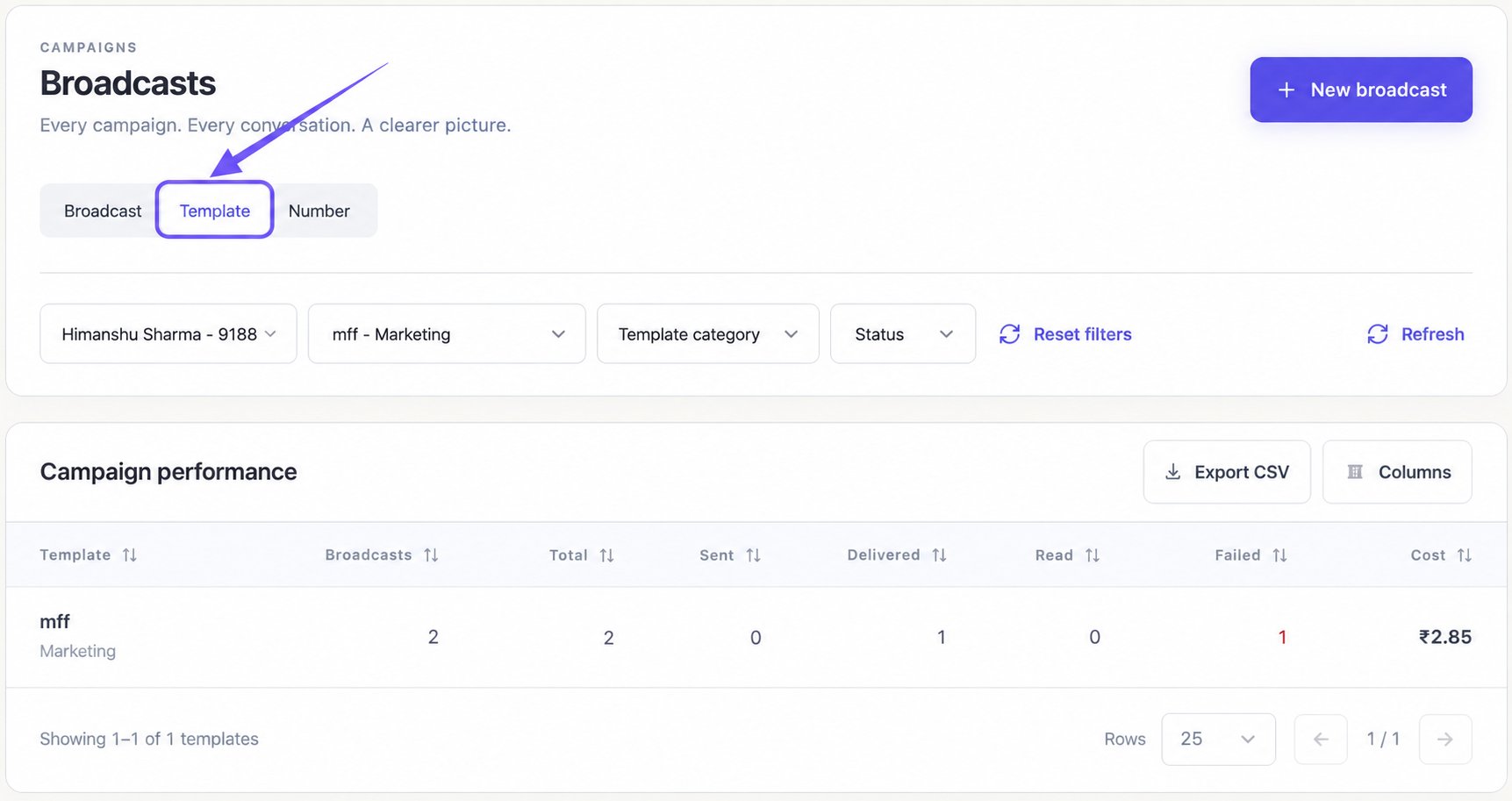Switch to the Number tab
Viewport: 1512px width, 801px height.
(319, 211)
